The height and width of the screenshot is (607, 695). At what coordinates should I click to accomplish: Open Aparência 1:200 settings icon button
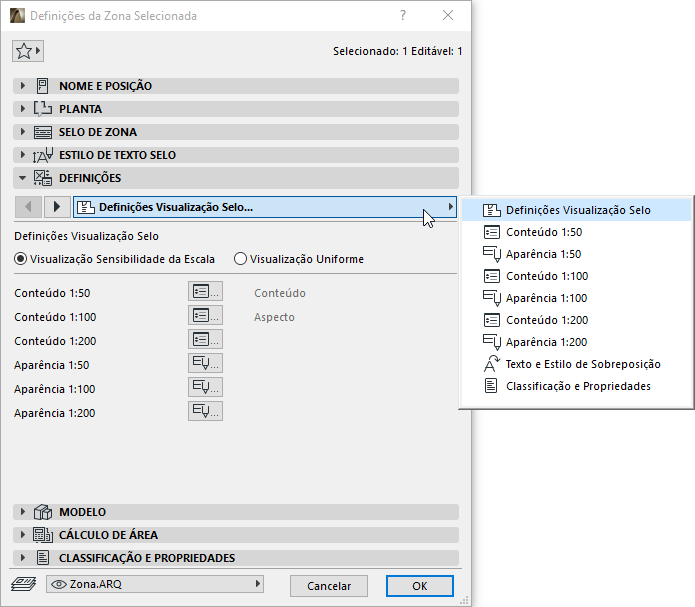(205, 411)
